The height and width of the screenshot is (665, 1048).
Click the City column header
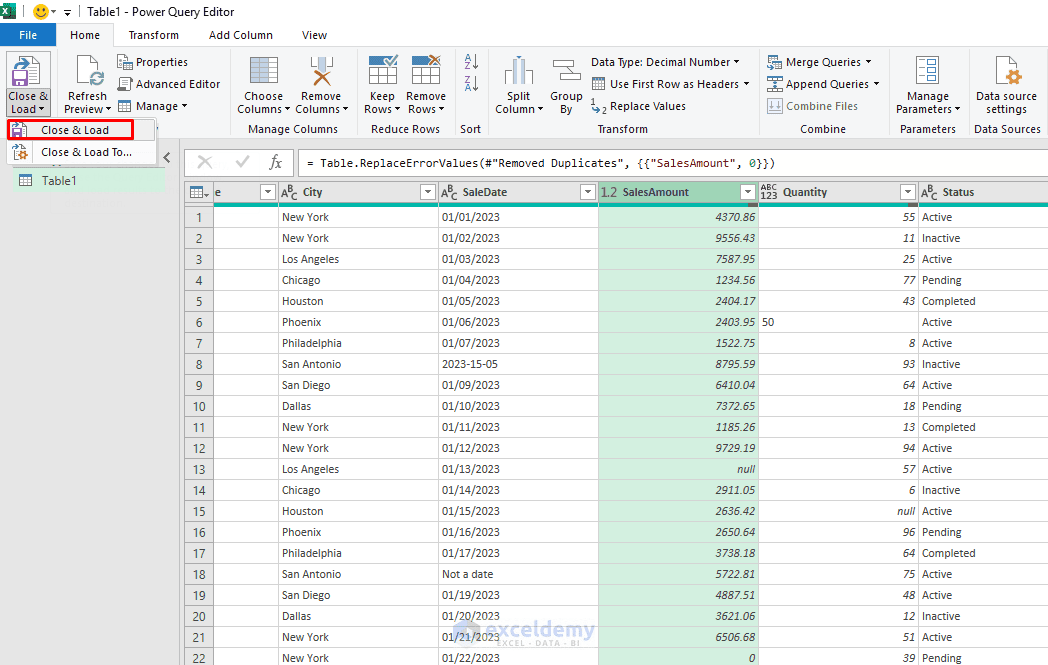tap(358, 192)
